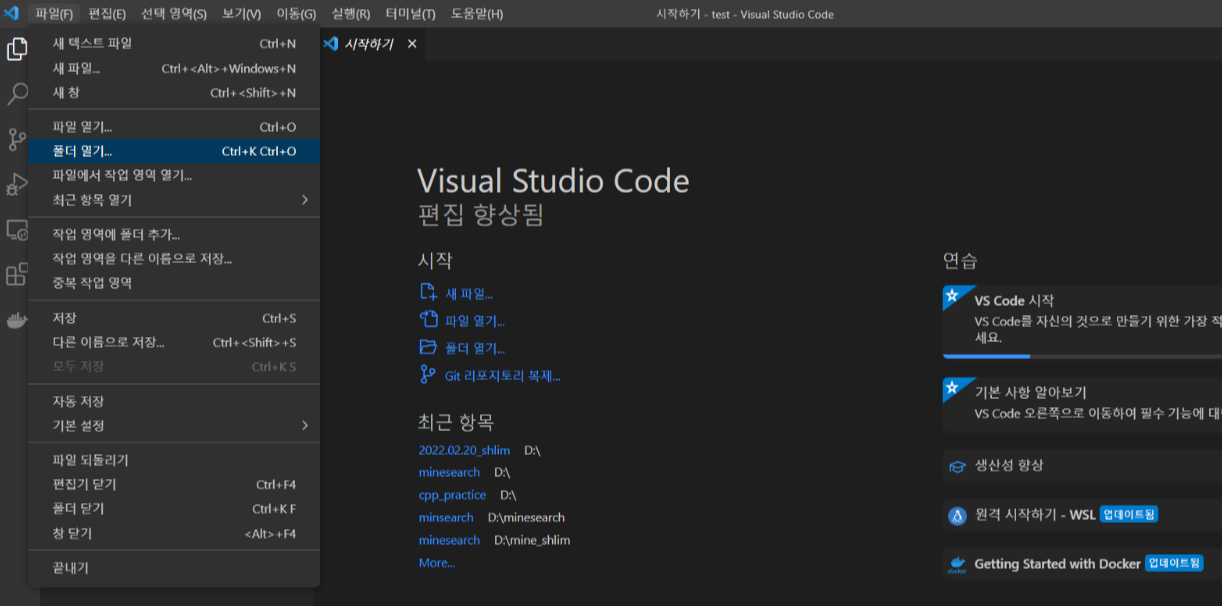Open Remote Explorer in activity bar
The height and width of the screenshot is (606, 1222).
tap(17, 230)
